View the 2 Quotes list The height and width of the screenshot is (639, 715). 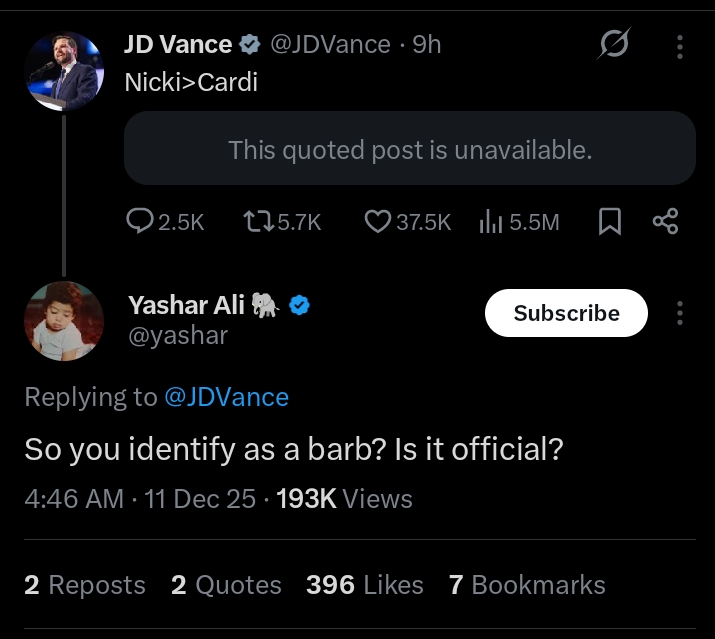click(x=226, y=585)
